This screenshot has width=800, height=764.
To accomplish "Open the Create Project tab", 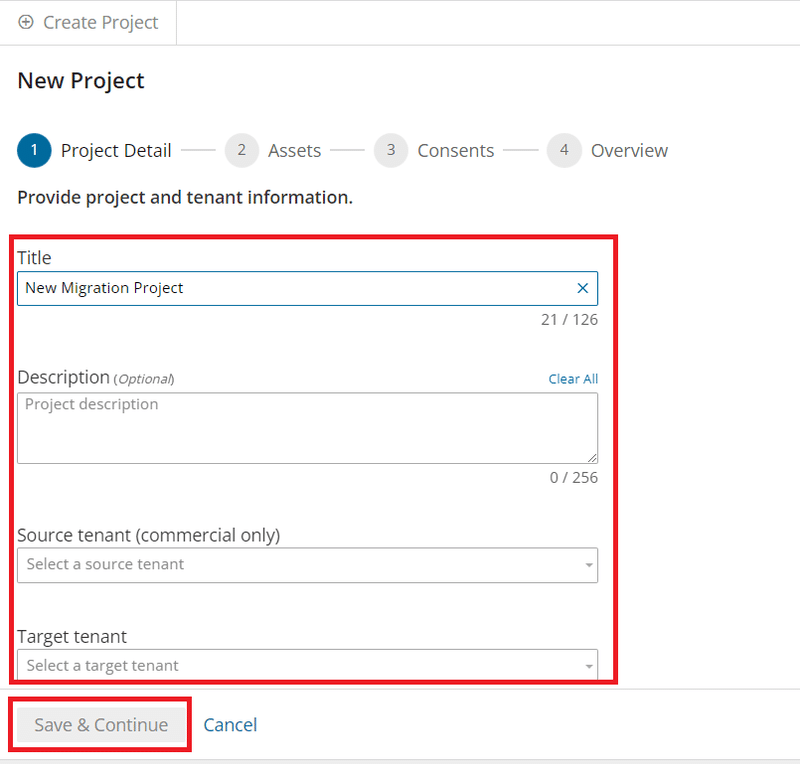I will [x=100, y=22].
